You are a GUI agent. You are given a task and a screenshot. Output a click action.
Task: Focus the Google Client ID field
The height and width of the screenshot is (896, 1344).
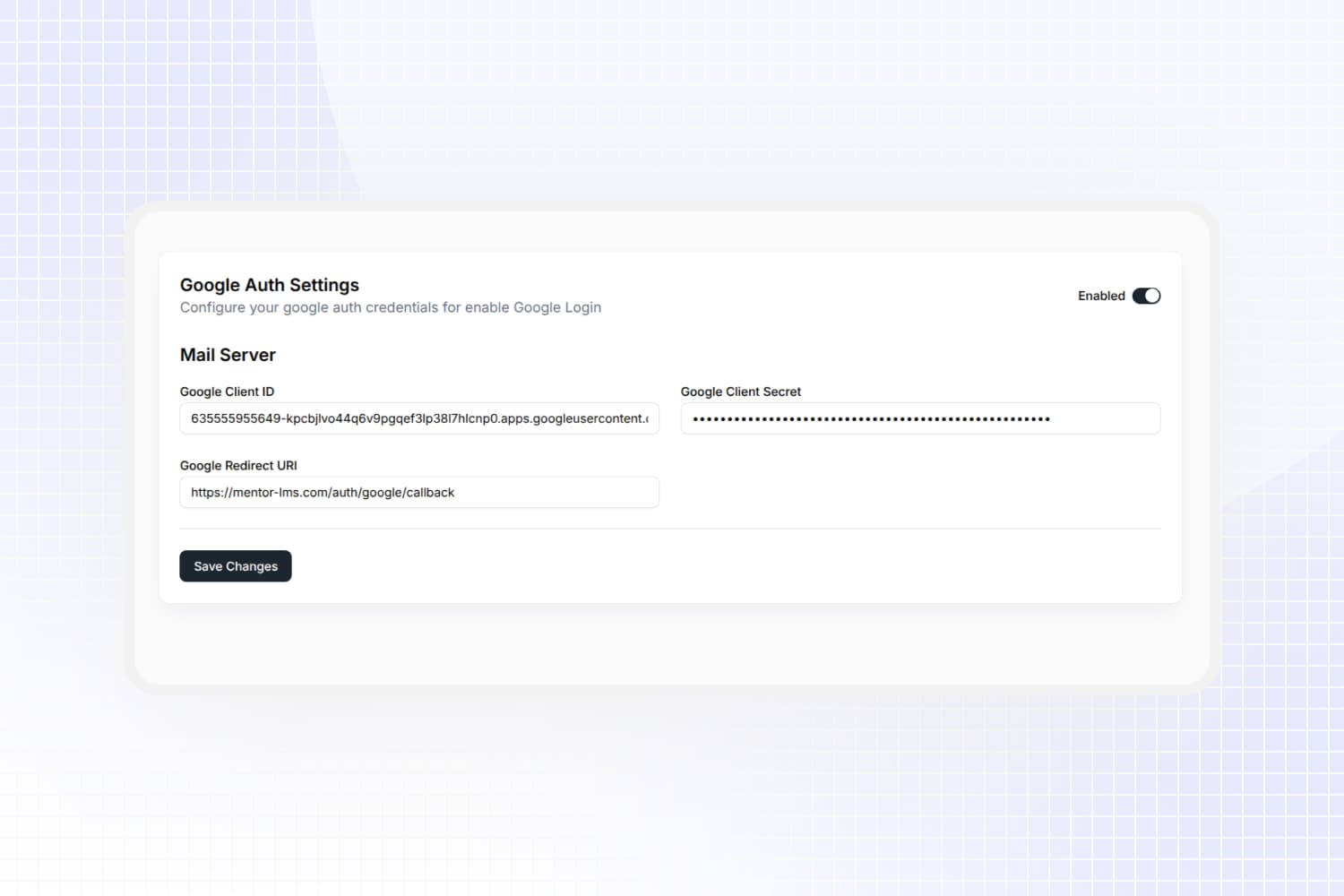pyautogui.click(x=418, y=418)
